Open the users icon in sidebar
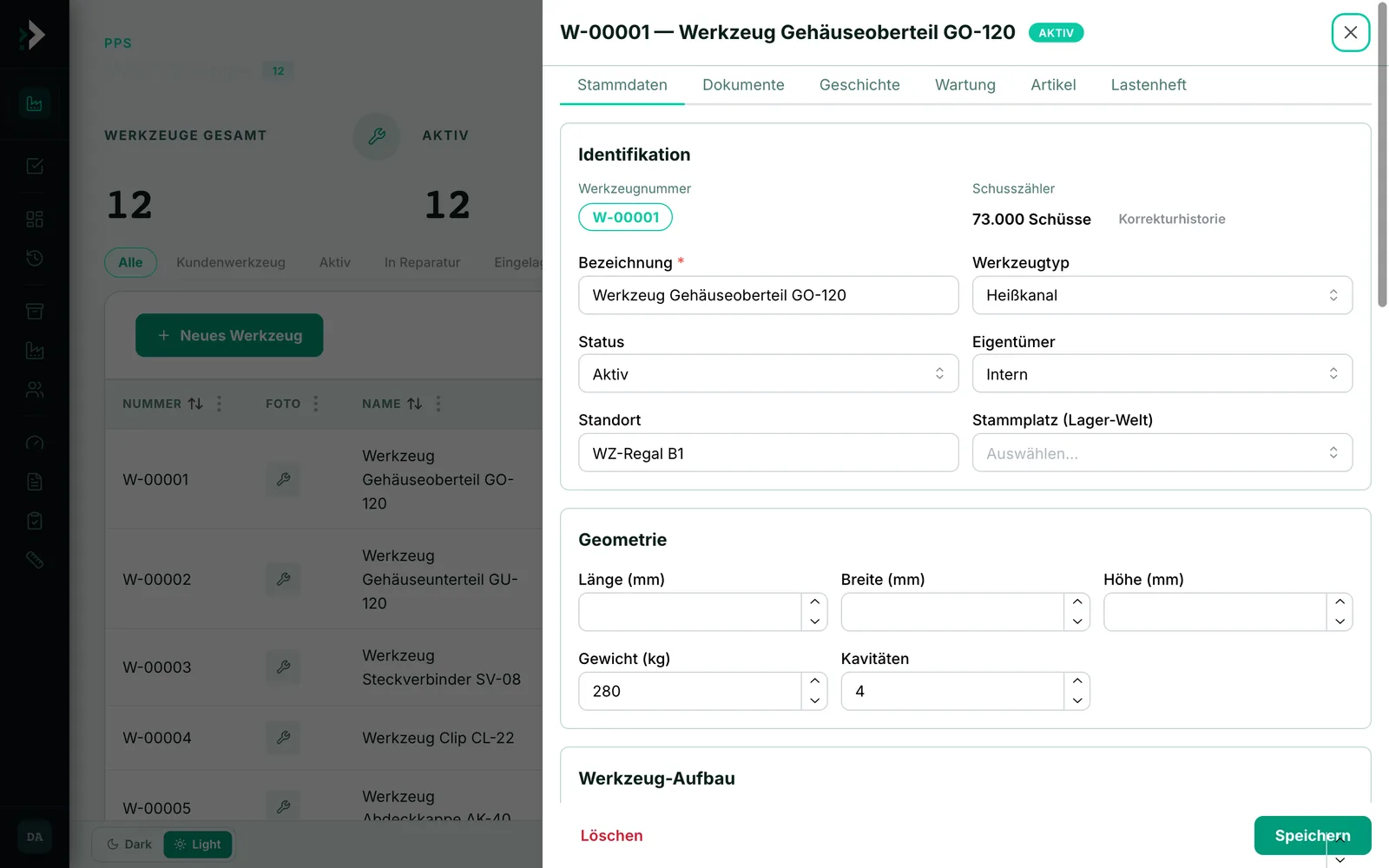This screenshot has width=1389, height=868. pos(35,390)
